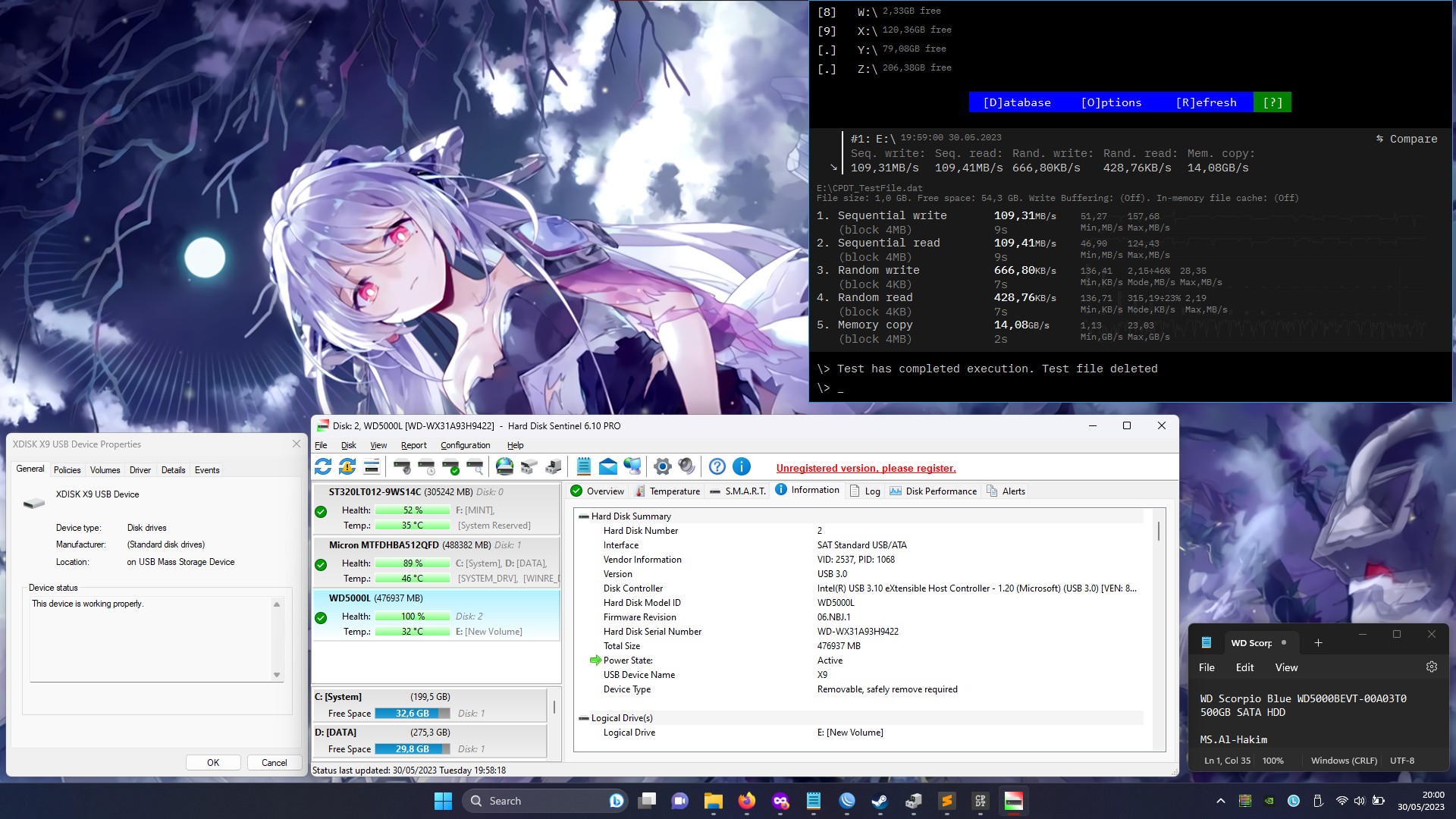Open Steam from the taskbar
The height and width of the screenshot is (819, 1456).
coord(880,801)
